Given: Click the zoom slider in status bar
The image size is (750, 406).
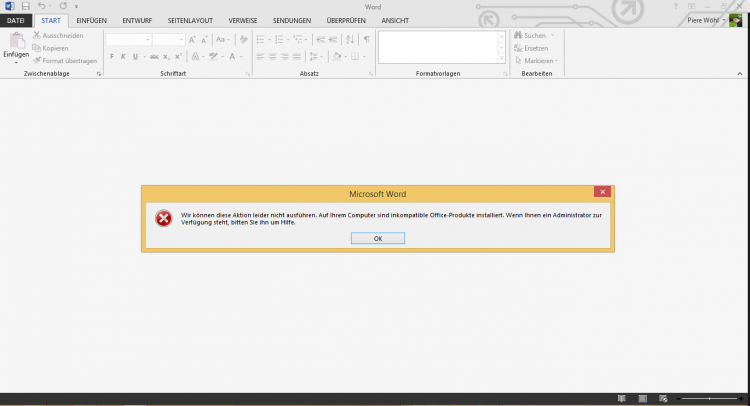Looking at the screenshot, I should click(709, 398).
